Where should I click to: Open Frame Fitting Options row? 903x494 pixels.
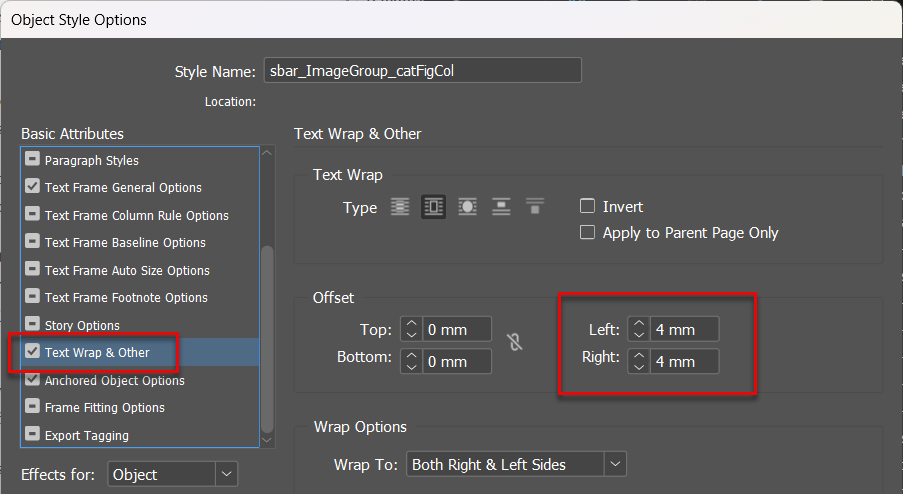(140, 407)
